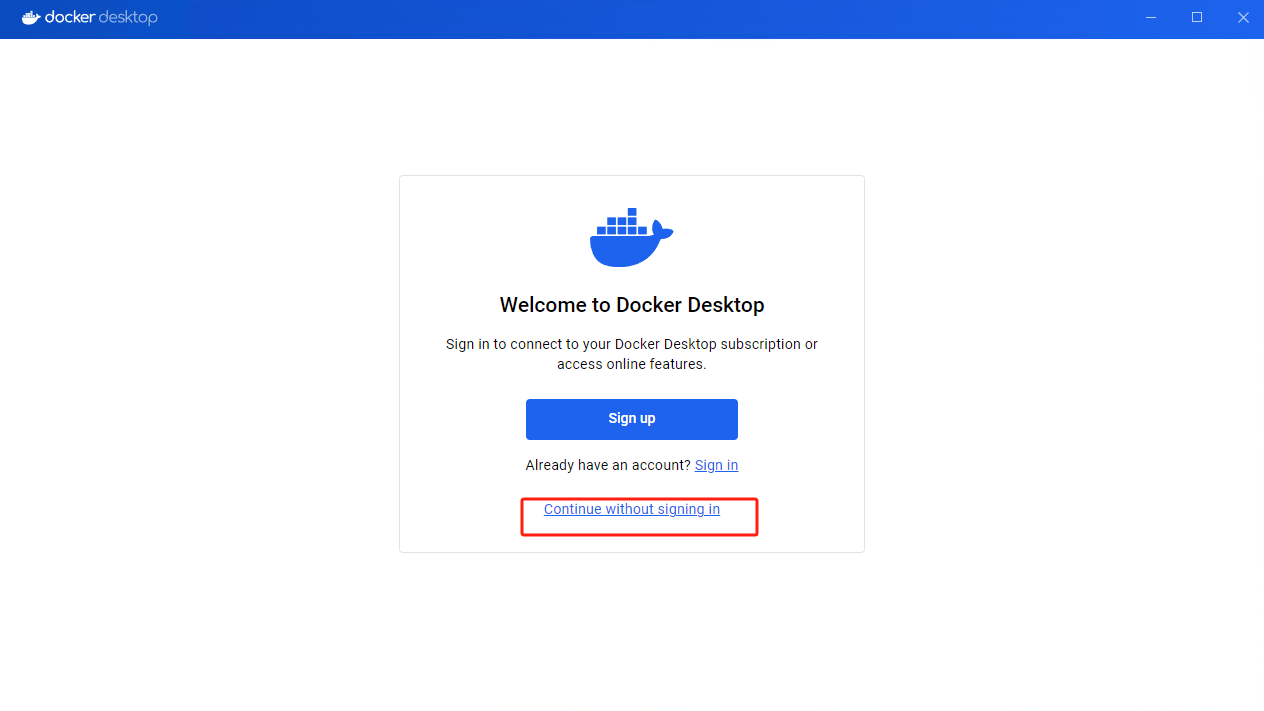Click the "docker" wordmark in the title bar
This screenshot has width=1264, height=711.
point(68,17)
